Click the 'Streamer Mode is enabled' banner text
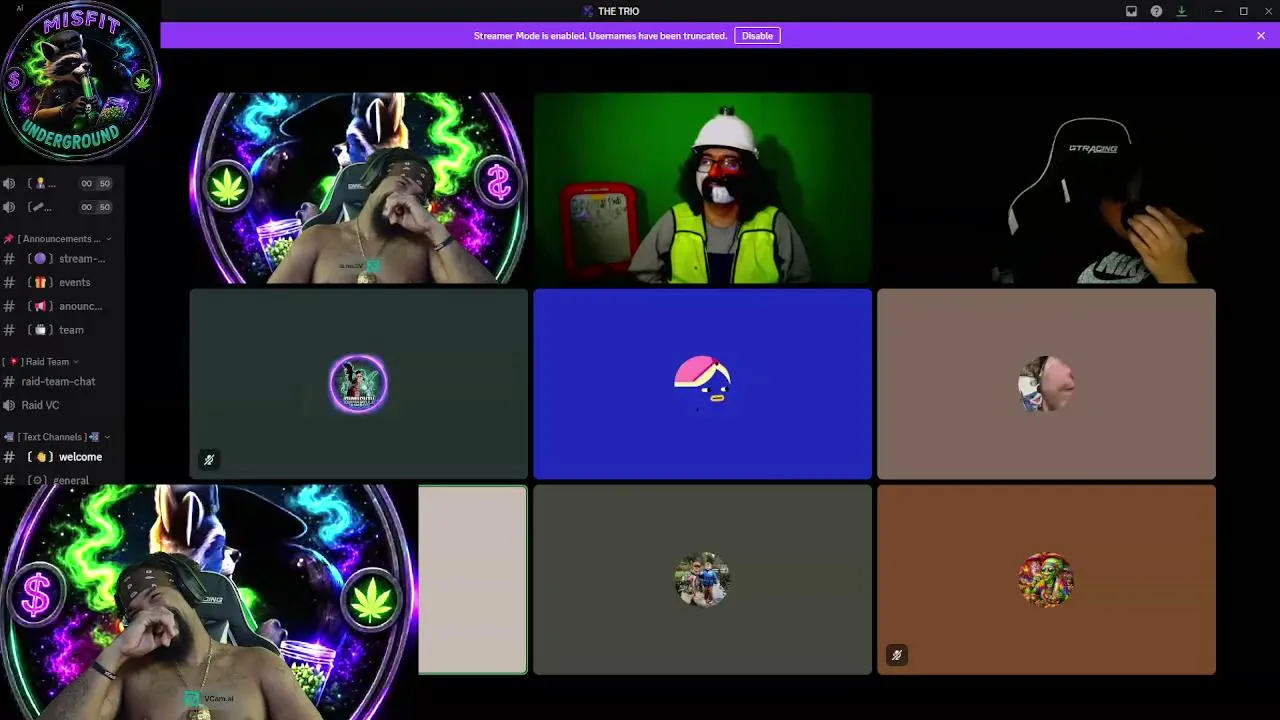This screenshot has width=1280, height=720. (x=600, y=36)
